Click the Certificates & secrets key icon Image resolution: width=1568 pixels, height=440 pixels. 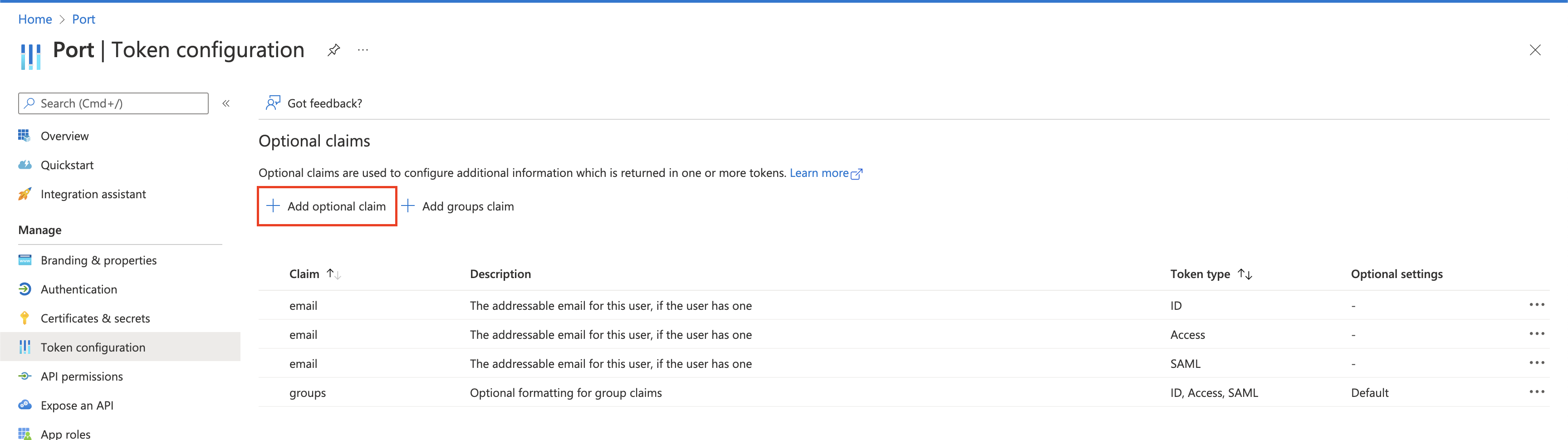24,318
